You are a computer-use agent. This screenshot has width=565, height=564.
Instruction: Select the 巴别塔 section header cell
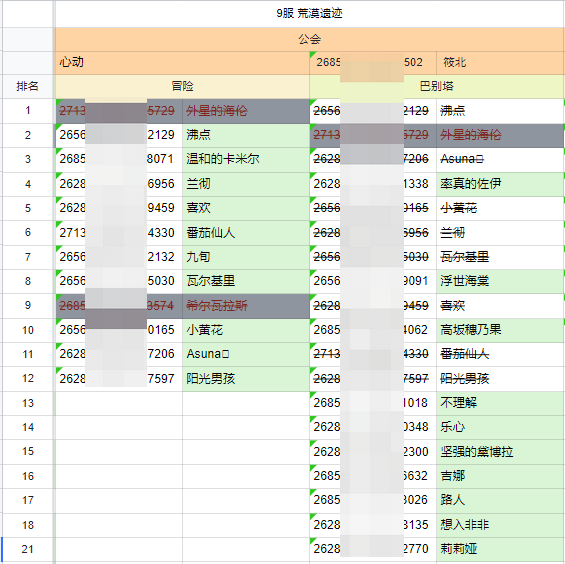[x=437, y=86]
